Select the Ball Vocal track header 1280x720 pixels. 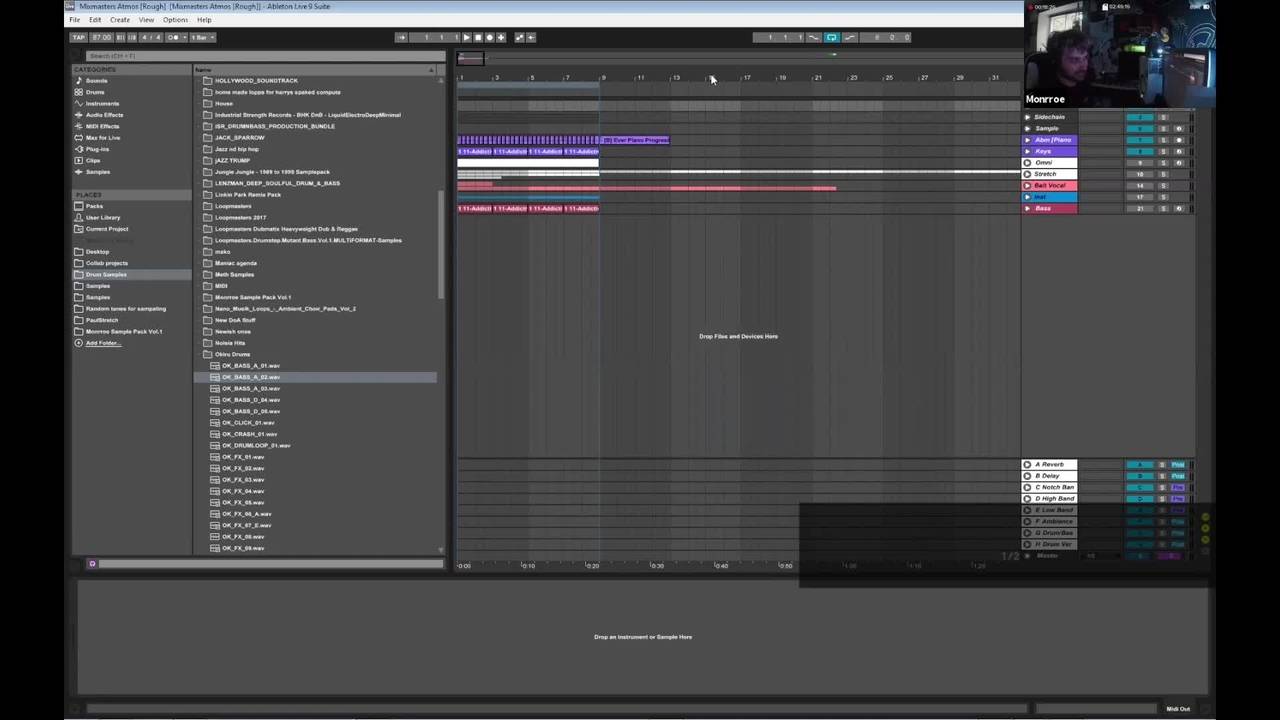(x=1049, y=185)
